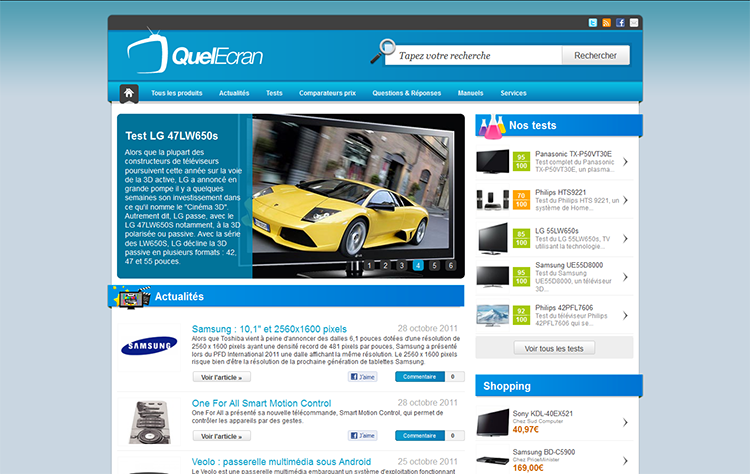Open the Twitter icon in top bar

point(593,22)
